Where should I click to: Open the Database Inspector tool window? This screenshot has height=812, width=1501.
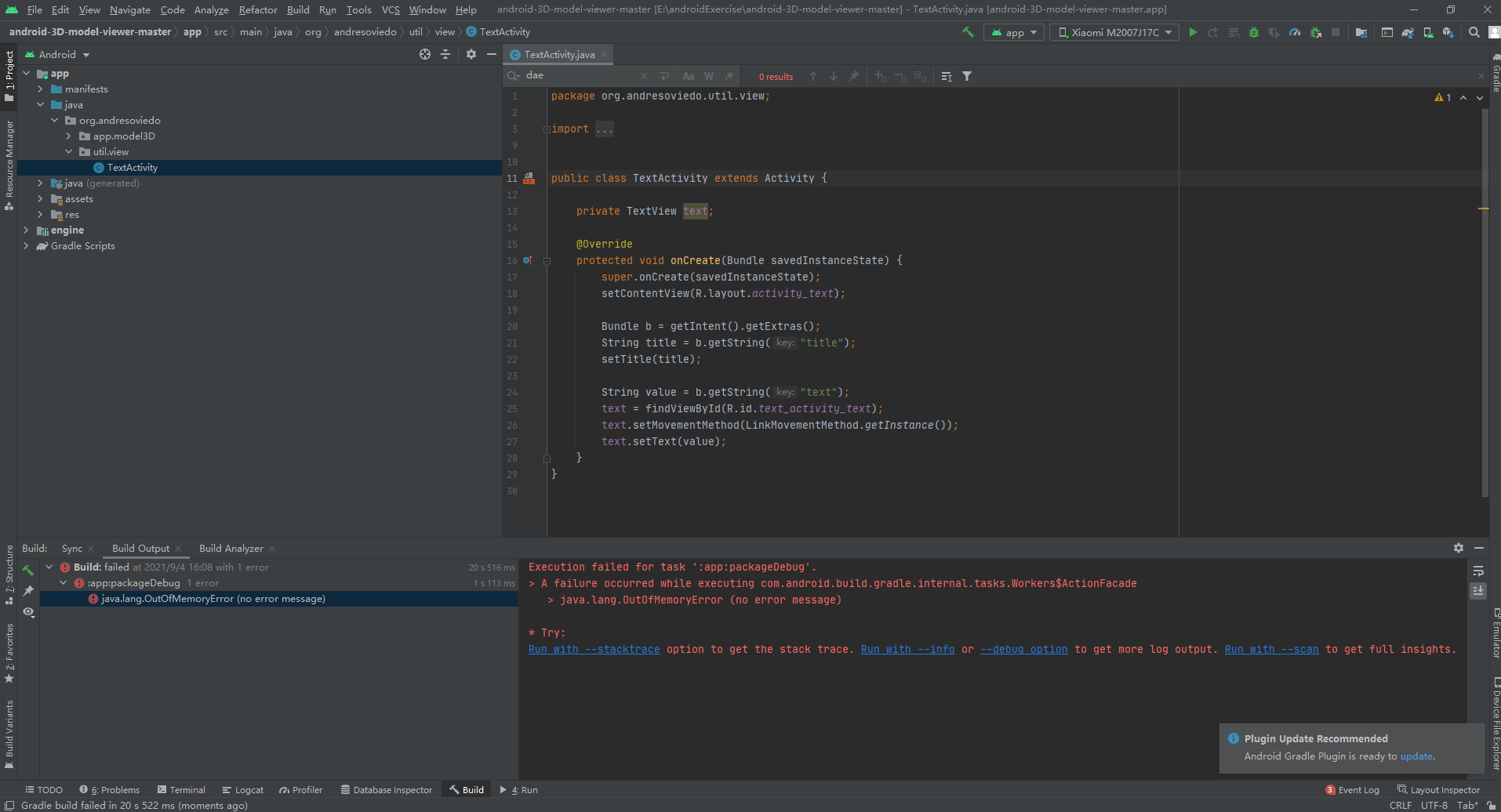(386, 789)
